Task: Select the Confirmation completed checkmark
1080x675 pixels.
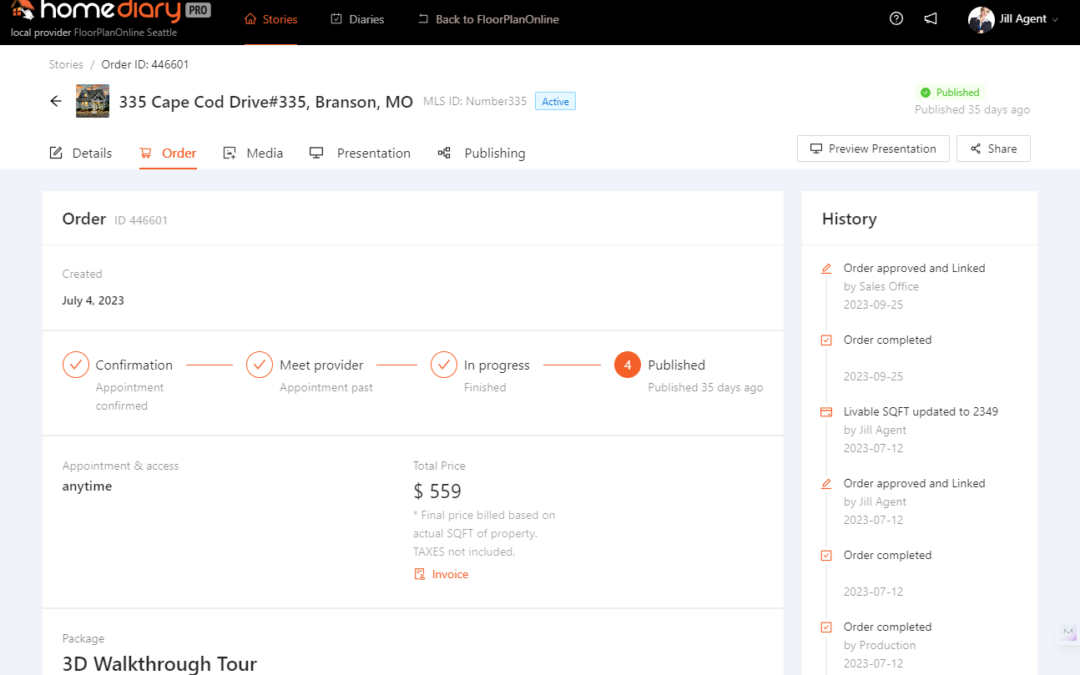Action: point(75,364)
